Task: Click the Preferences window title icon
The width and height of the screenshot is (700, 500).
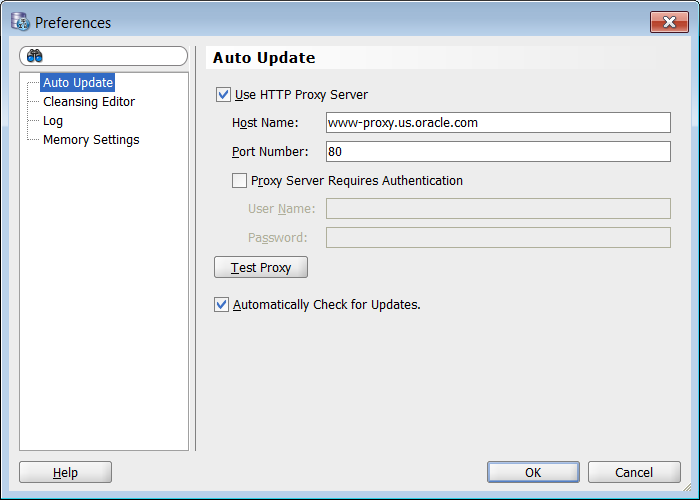Action: click(20, 22)
